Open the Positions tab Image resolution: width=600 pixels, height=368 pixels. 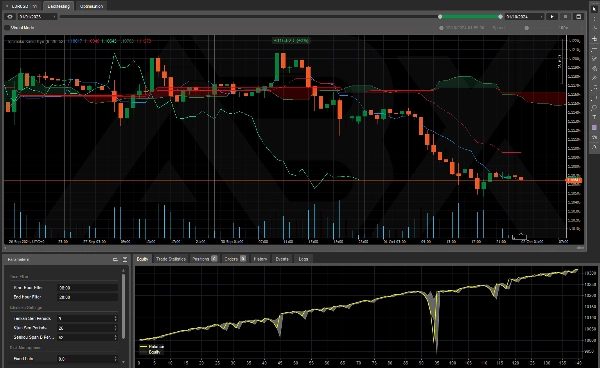204,259
